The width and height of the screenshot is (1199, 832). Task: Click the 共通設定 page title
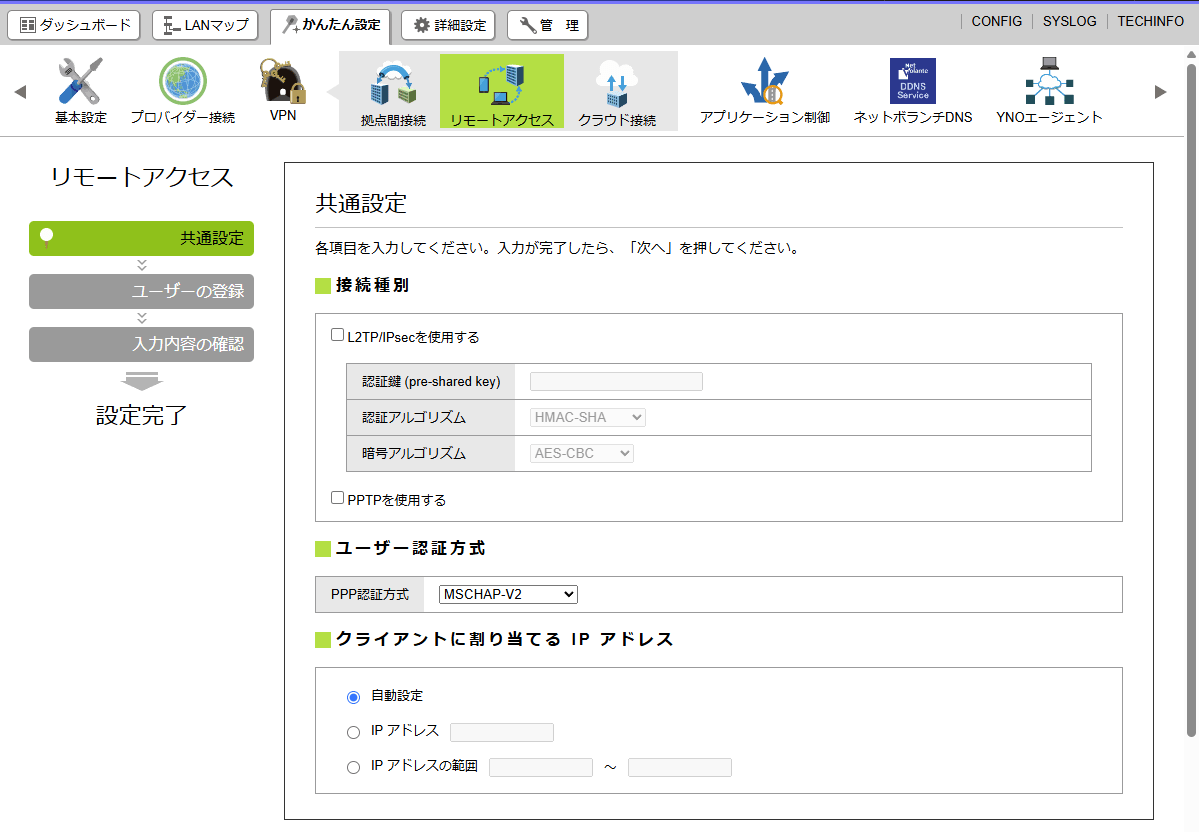[x=361, y=203]
